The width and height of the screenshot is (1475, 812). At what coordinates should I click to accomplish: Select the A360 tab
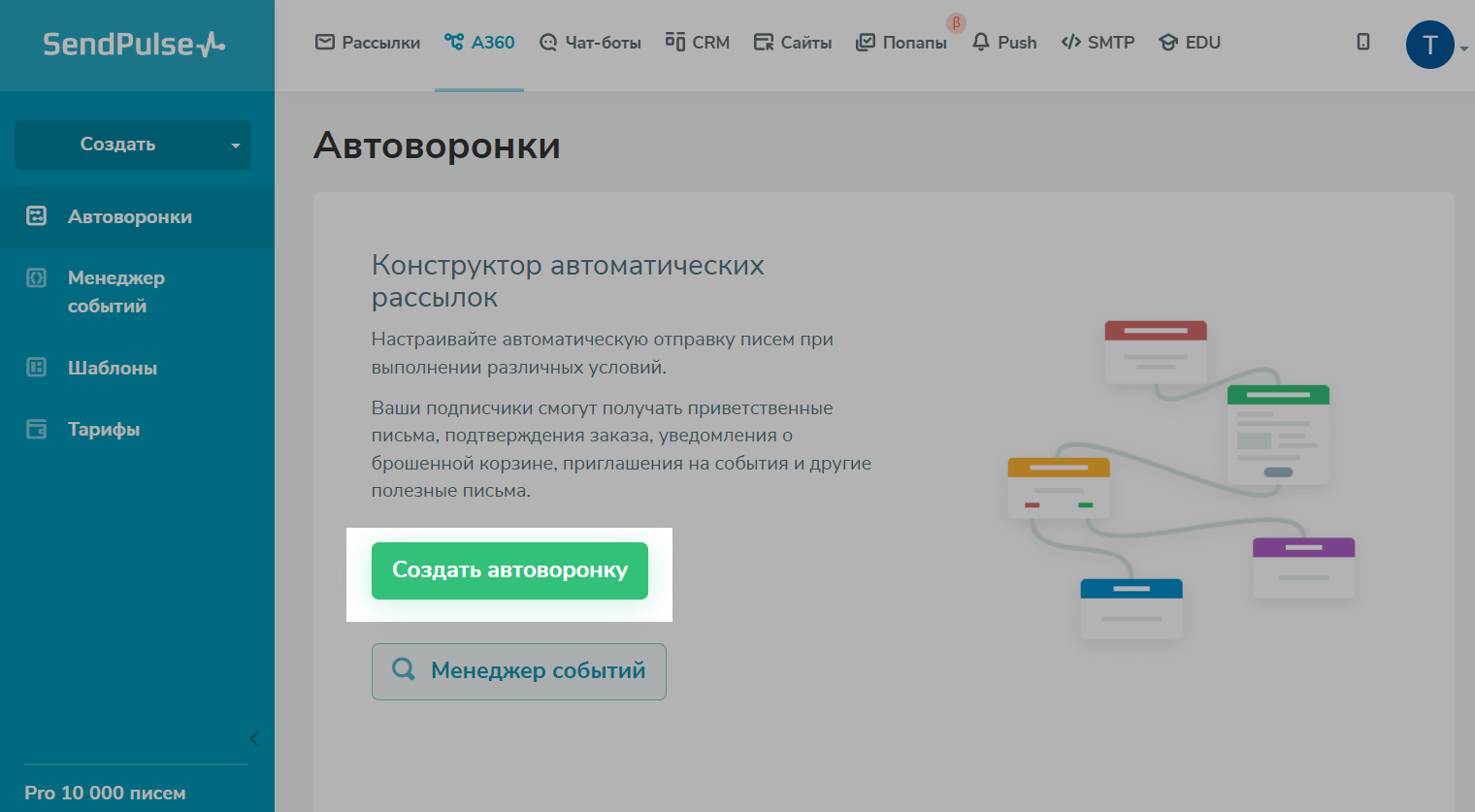pos(479,43)
